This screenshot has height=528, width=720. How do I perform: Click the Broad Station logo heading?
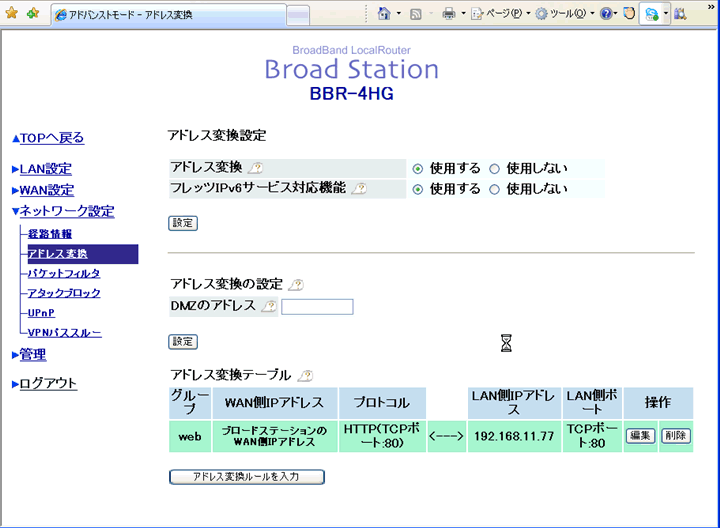(x=352, y=69)
